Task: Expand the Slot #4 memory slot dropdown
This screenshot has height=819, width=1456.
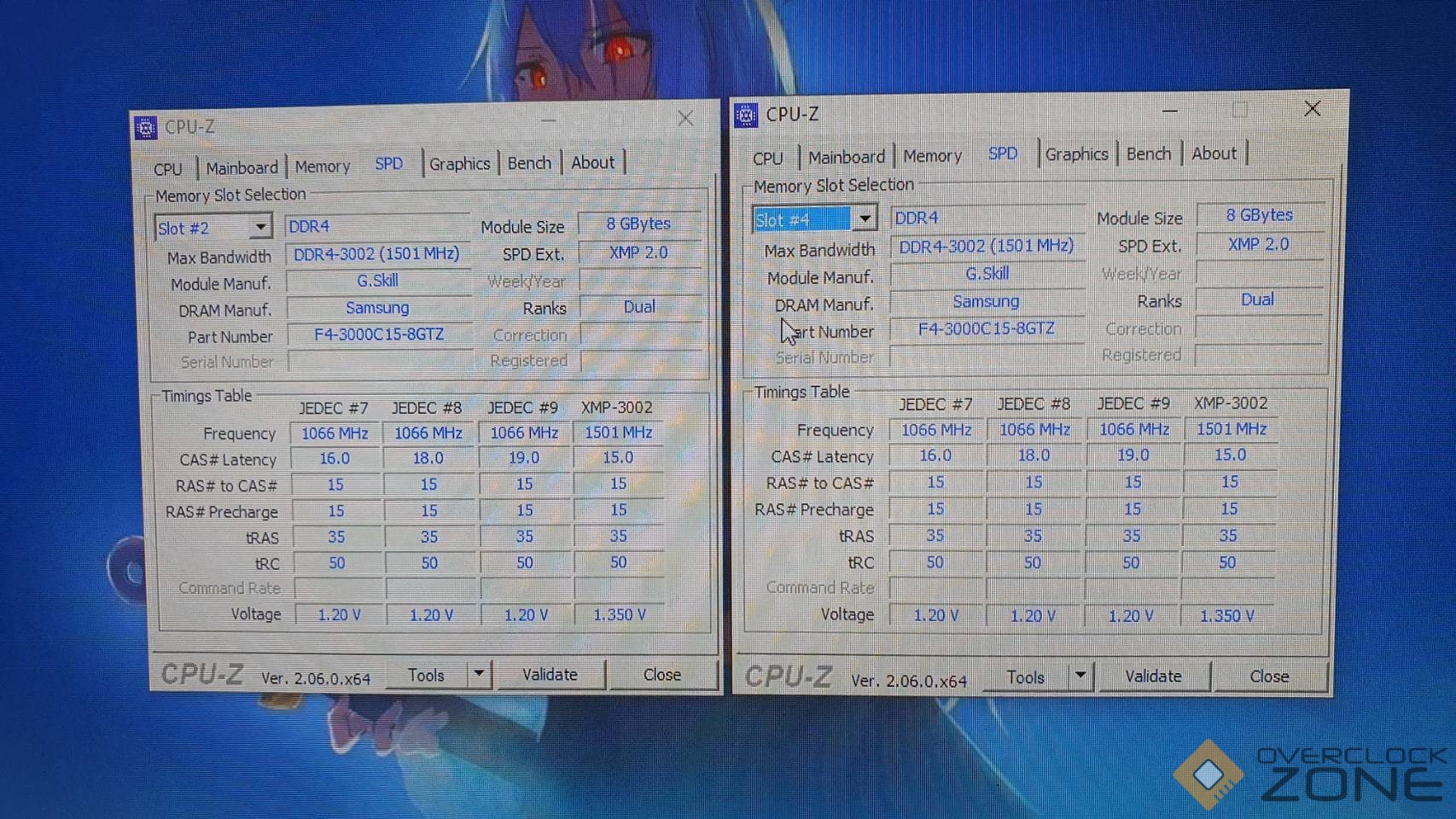Action: pyautogui.click(x=865, y=219)
